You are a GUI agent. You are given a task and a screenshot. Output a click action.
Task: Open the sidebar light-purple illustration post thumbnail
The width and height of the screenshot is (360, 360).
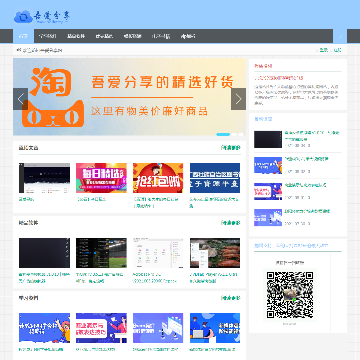(x=268, y=217)
